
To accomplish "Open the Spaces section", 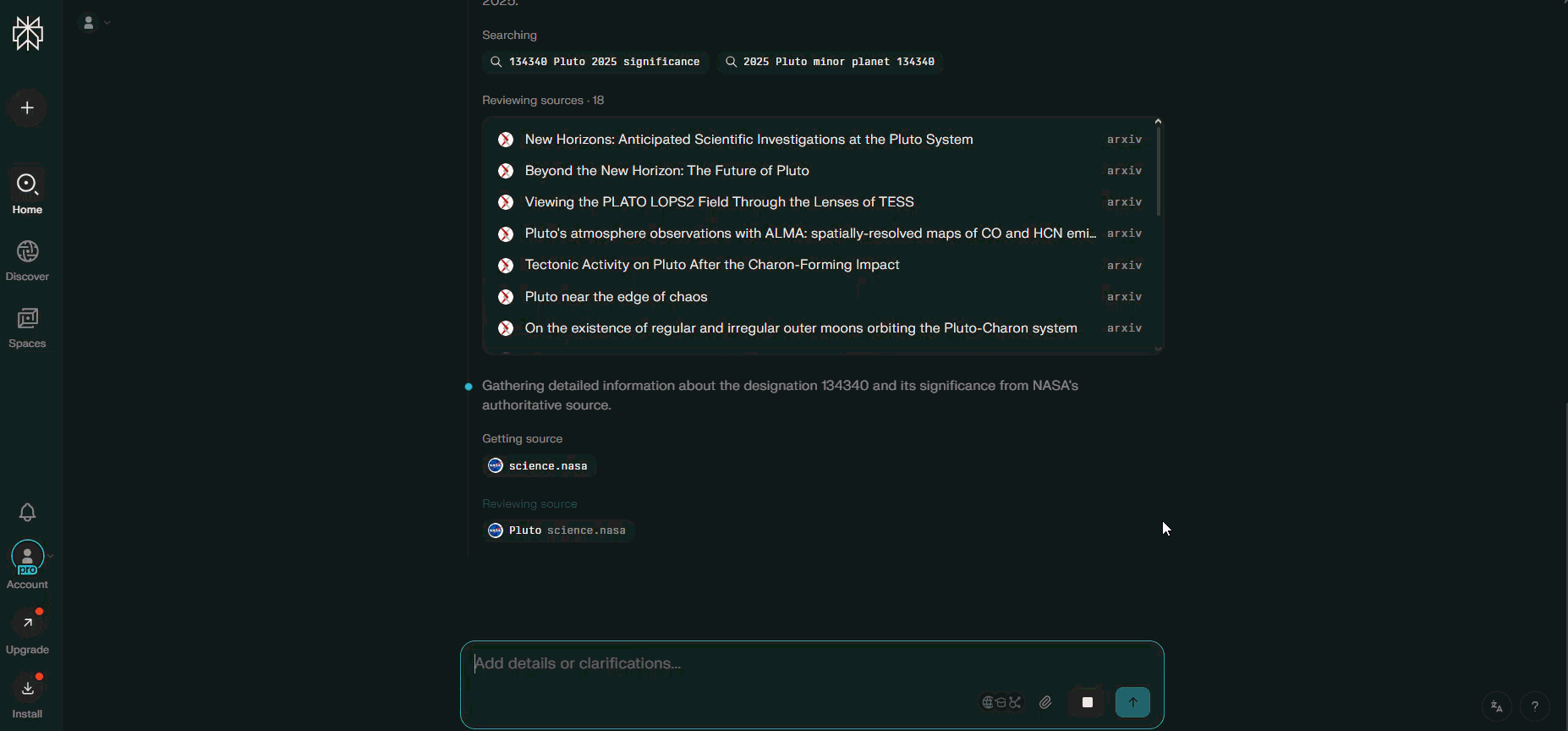I will coord(27,327).
